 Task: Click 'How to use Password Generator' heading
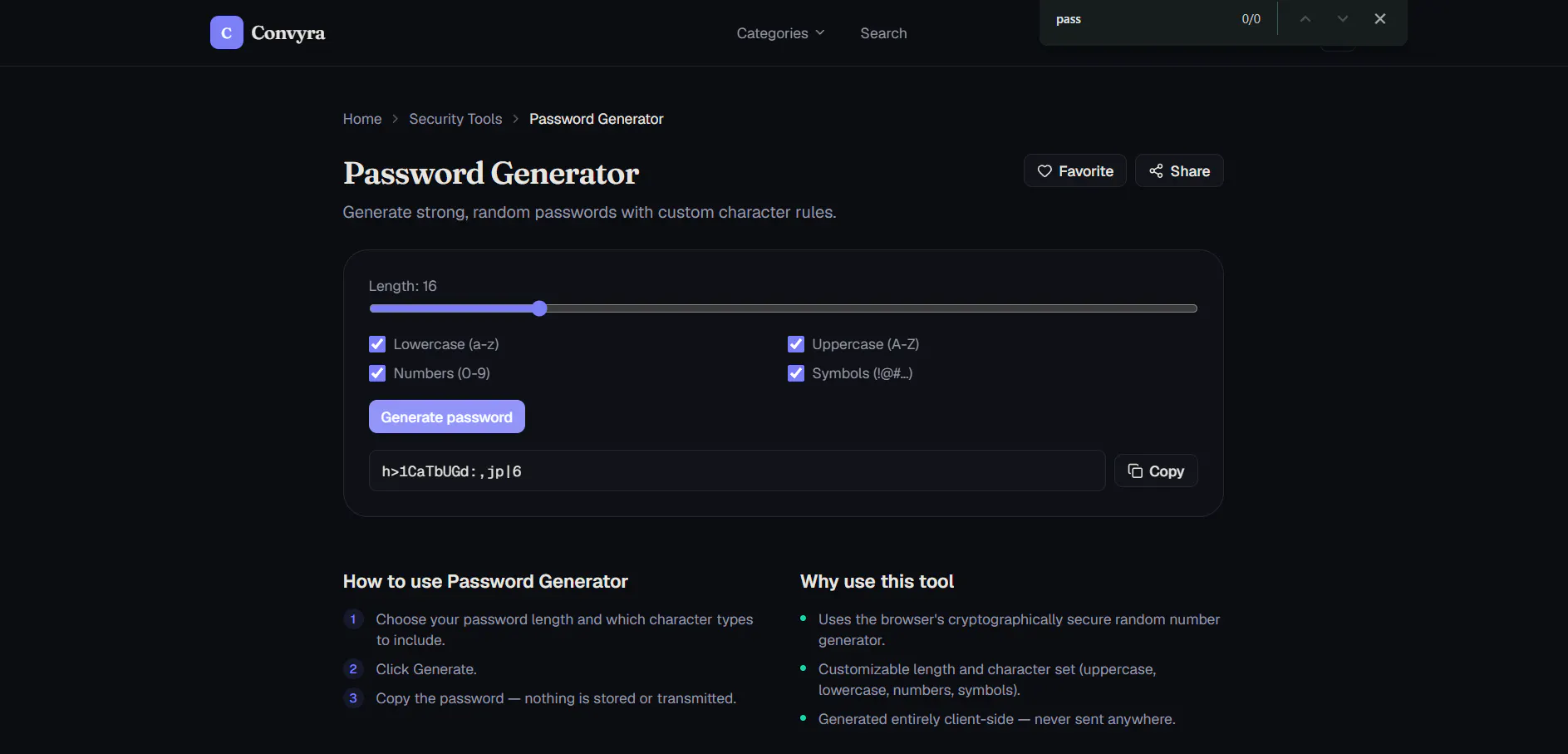point(485,581)
